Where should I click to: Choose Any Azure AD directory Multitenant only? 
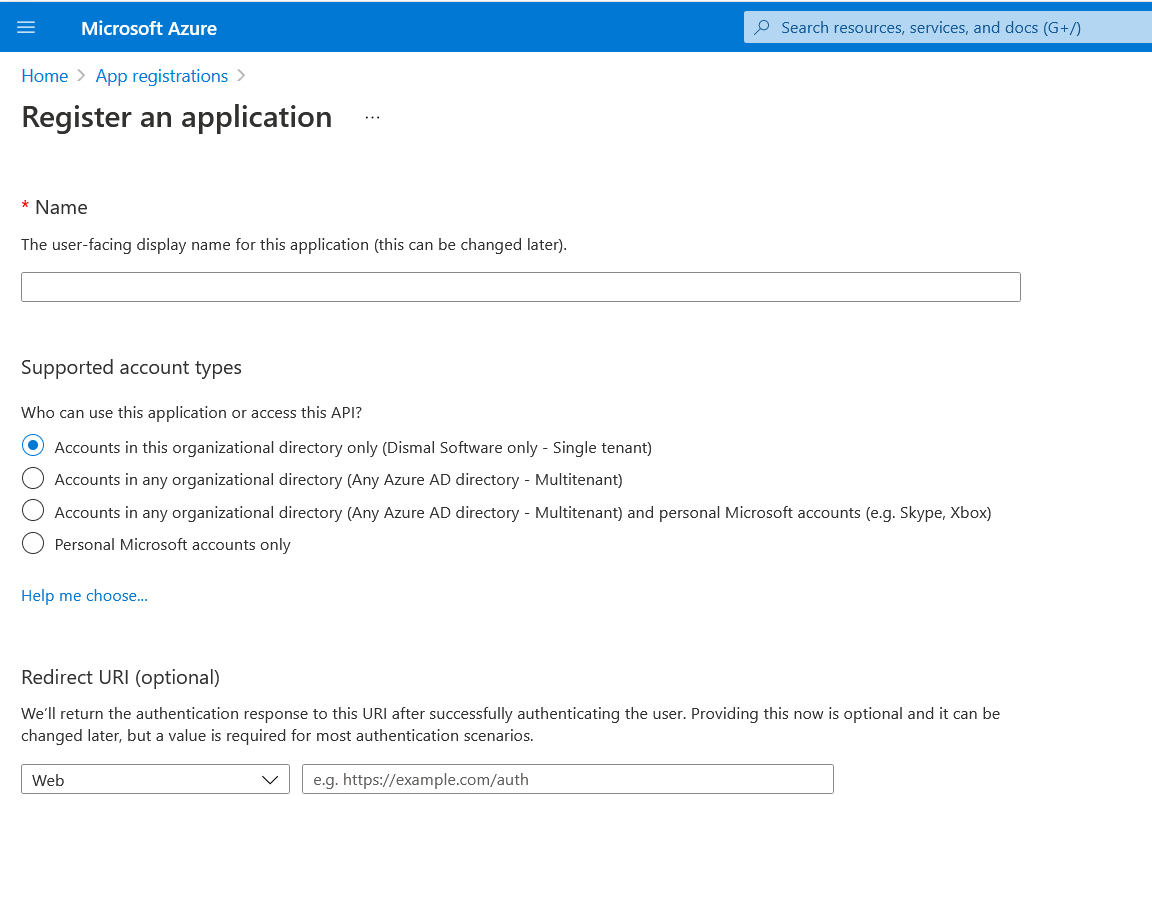click(33, 478)
